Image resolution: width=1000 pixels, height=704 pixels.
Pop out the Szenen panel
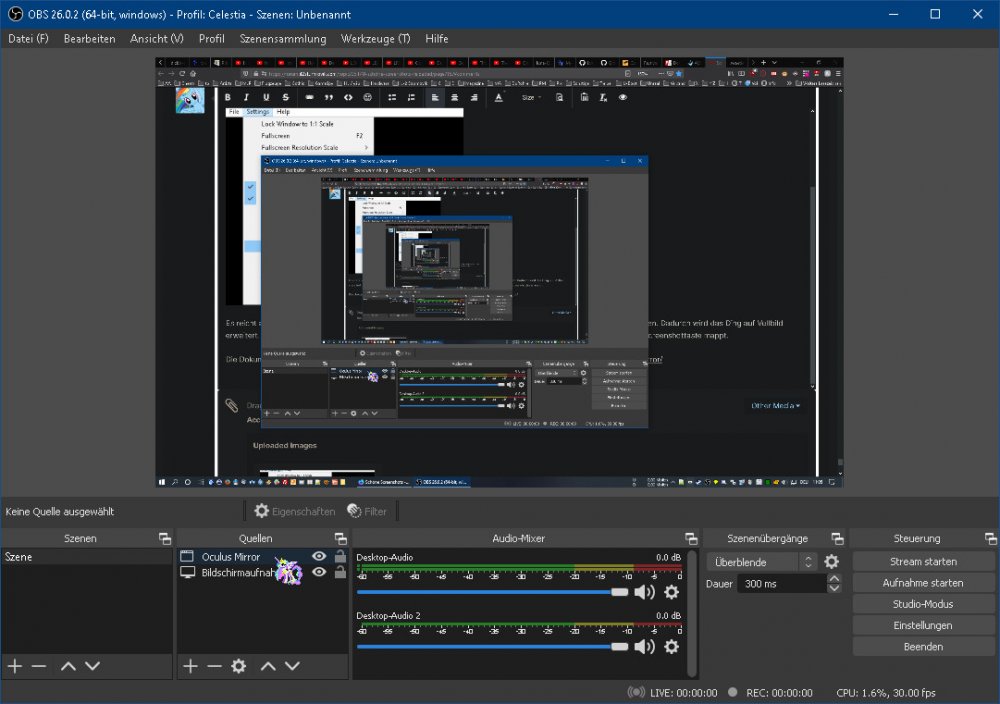[166, 538]
